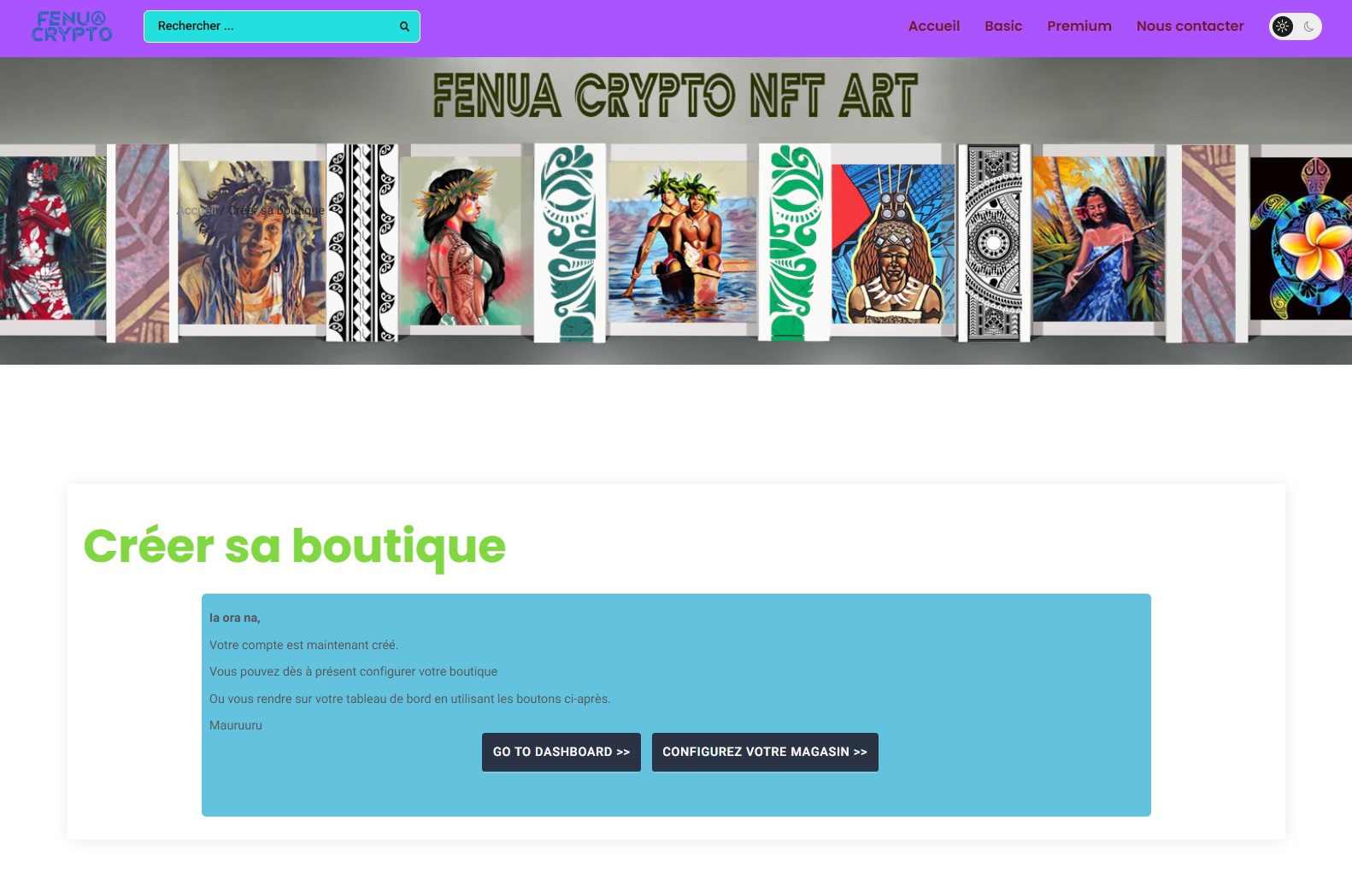Click the guitar-playing woman in blue artwork

coord(1098,239)
